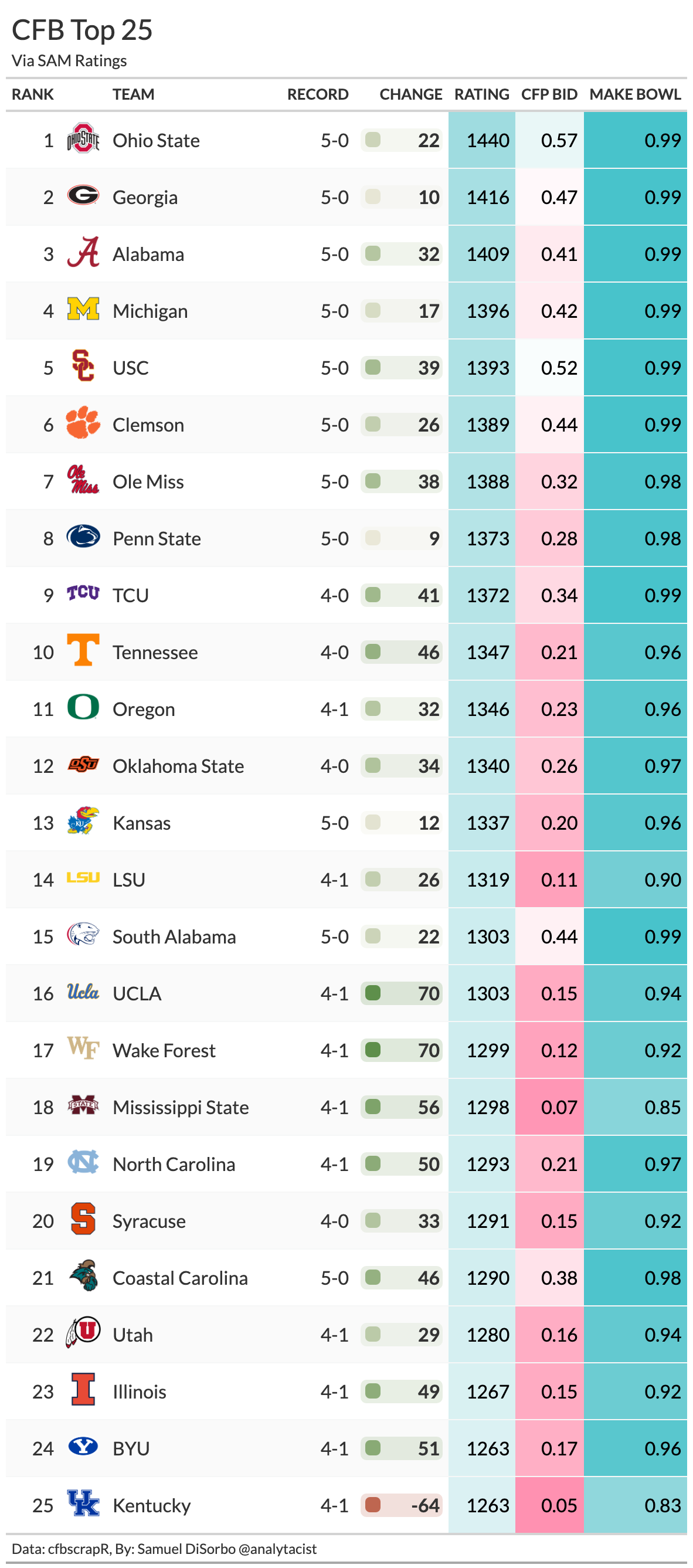
Task: Click the Georgia G logo
Action: pos(83,195)
